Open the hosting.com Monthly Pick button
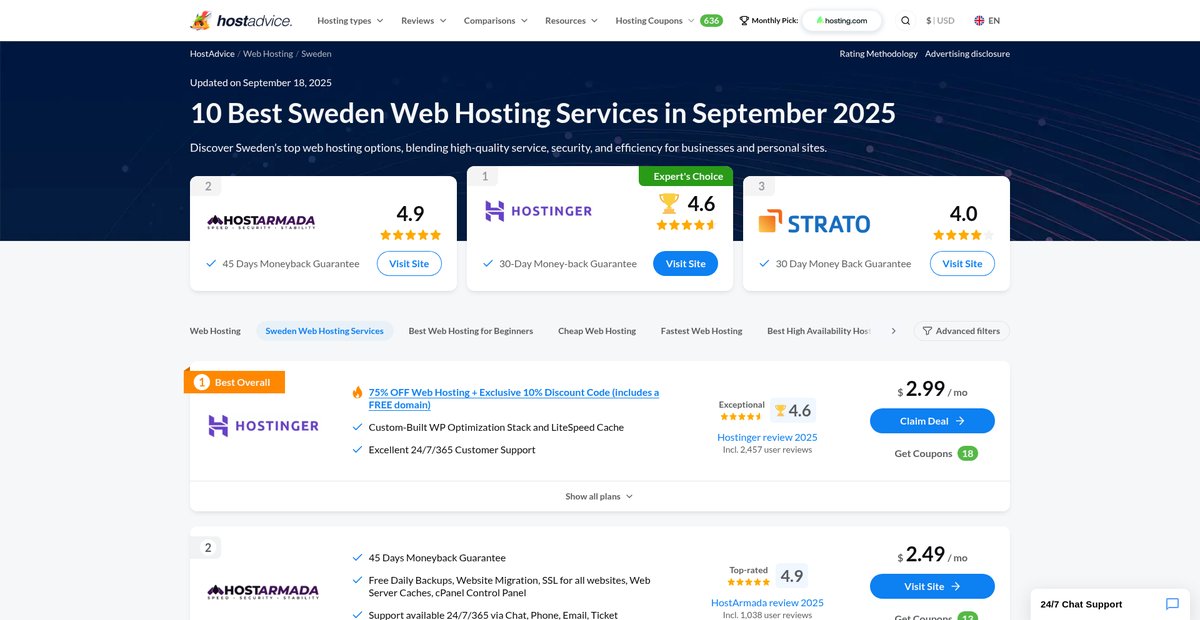This screenshot has height=620, width=1200. [842, 20]
